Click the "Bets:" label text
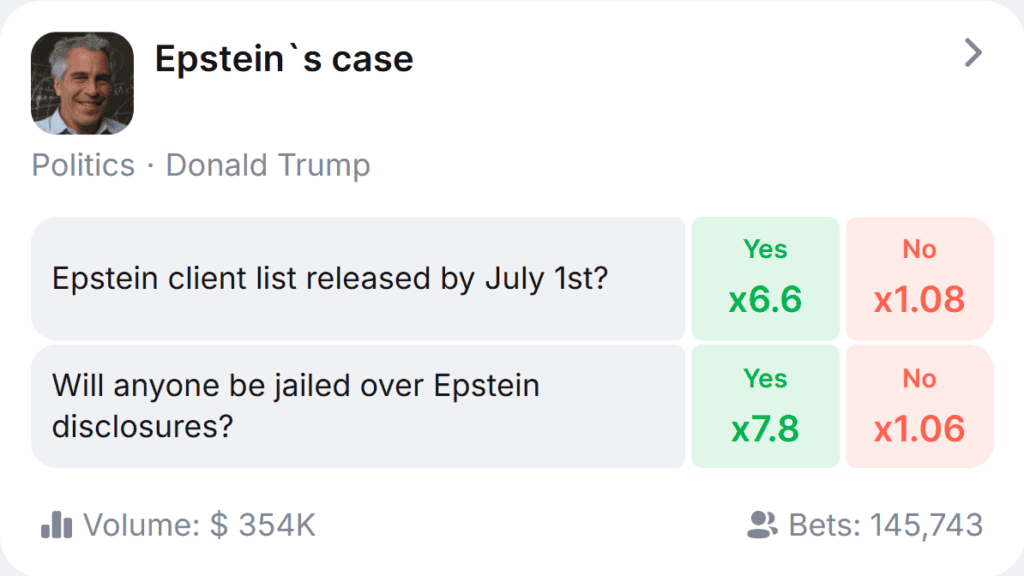The width and height of the screenshot is (1024, 576). (x=824, y=525)
